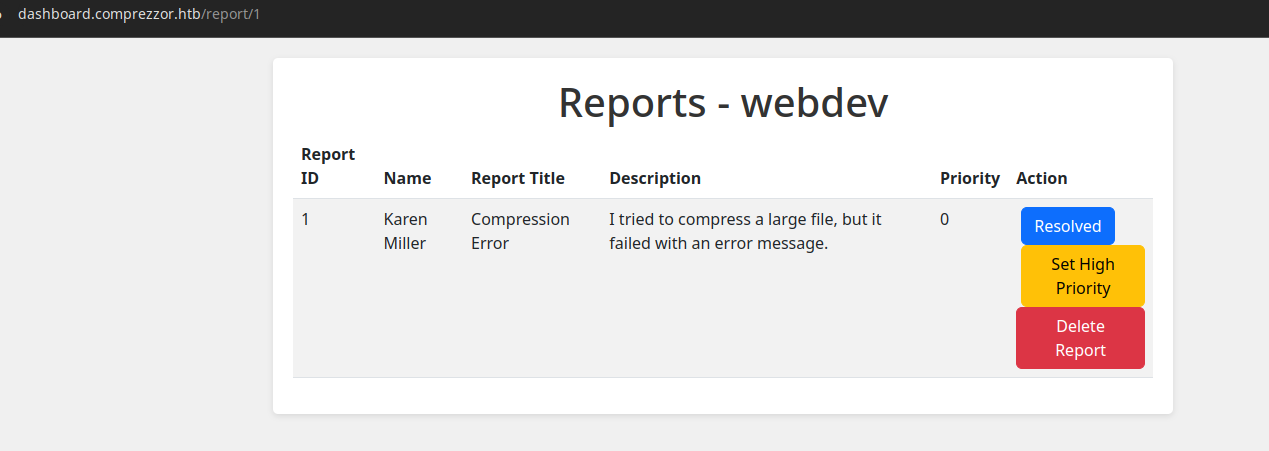Image resolution: width=1269 pixels, height=451 pixels.
Task: Click the site info icon beside URL
Action: point(3,15)
